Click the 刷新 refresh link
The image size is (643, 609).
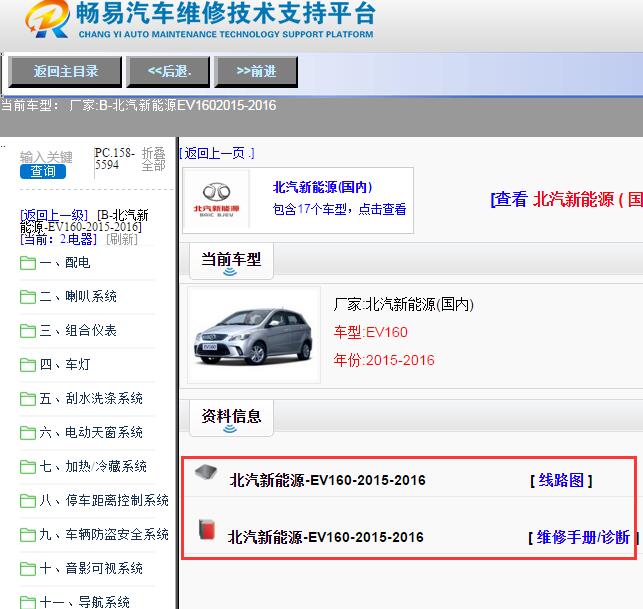[x=122, y=239]
